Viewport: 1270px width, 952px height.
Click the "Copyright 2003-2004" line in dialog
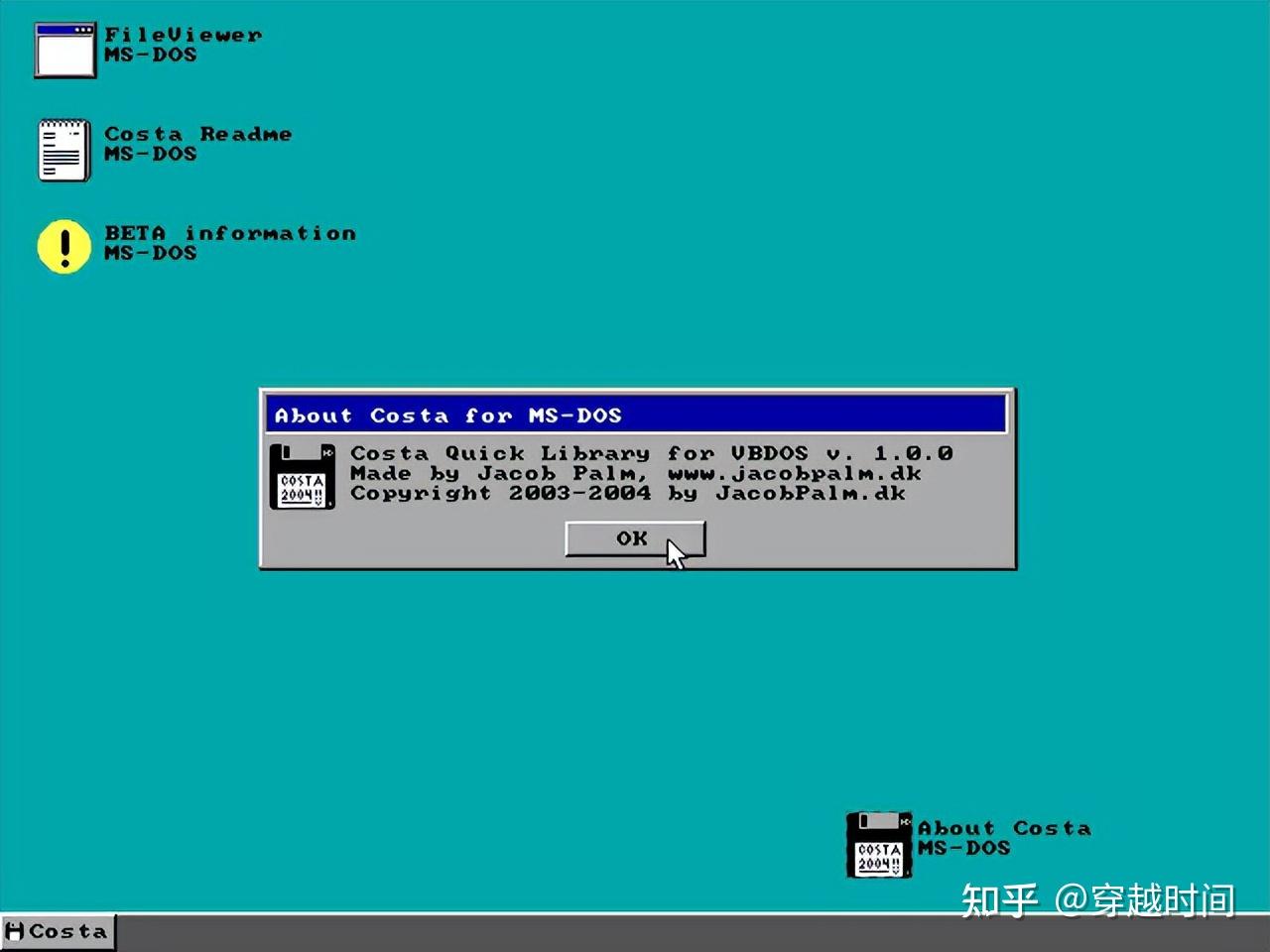click(x=628, y=493)
